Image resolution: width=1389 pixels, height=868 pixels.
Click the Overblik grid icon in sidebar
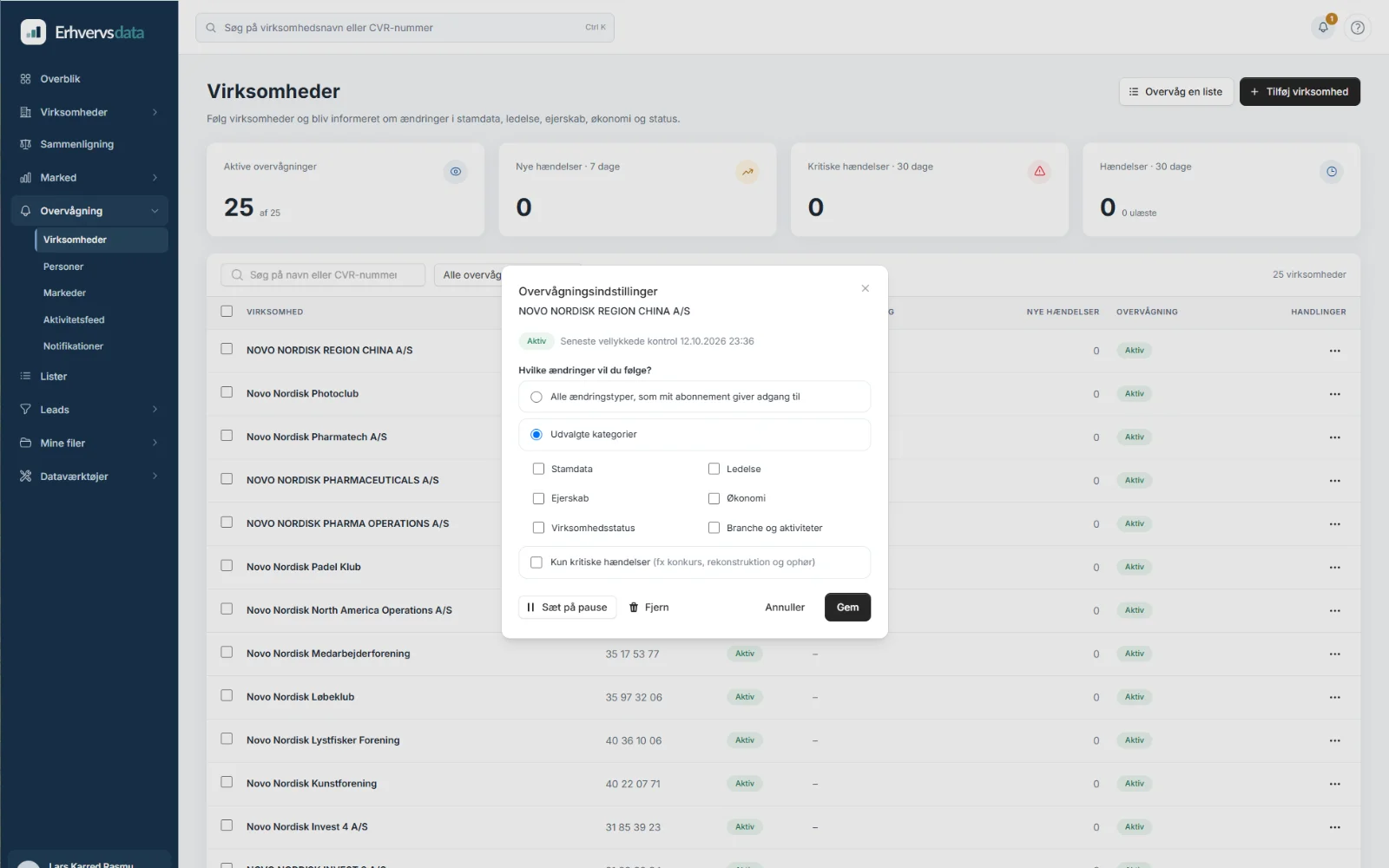pyautogui.click(x=25, y=79)
